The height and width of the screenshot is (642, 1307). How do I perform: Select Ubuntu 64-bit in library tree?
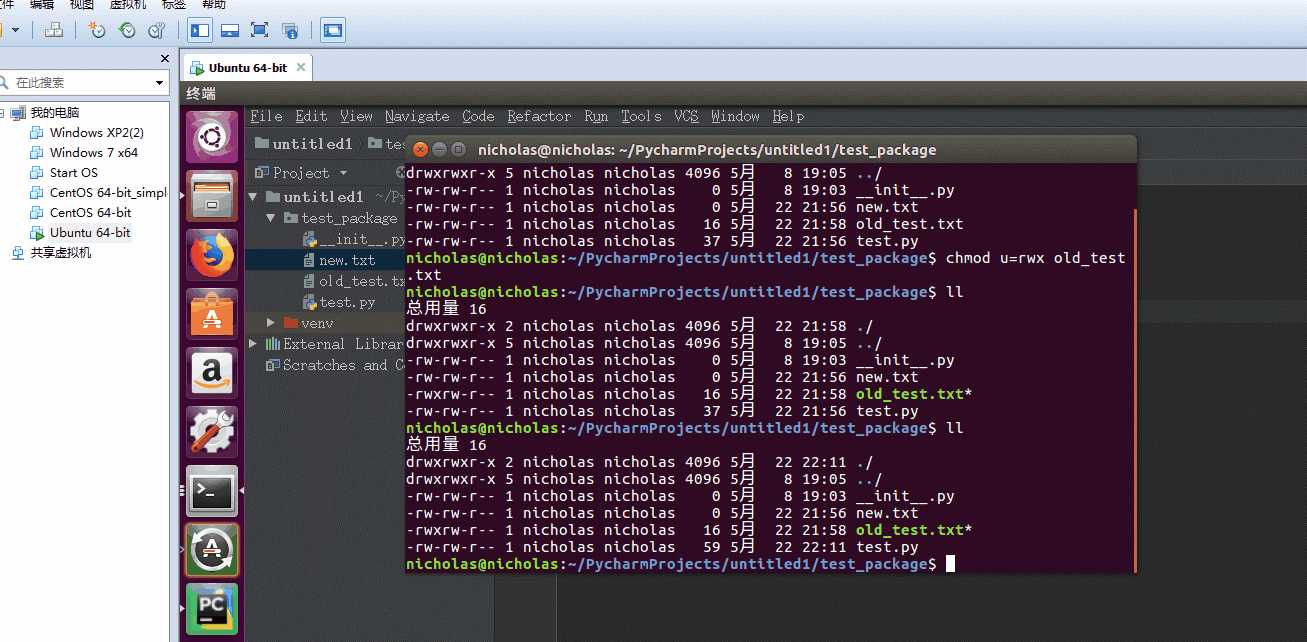pos(81,232)
